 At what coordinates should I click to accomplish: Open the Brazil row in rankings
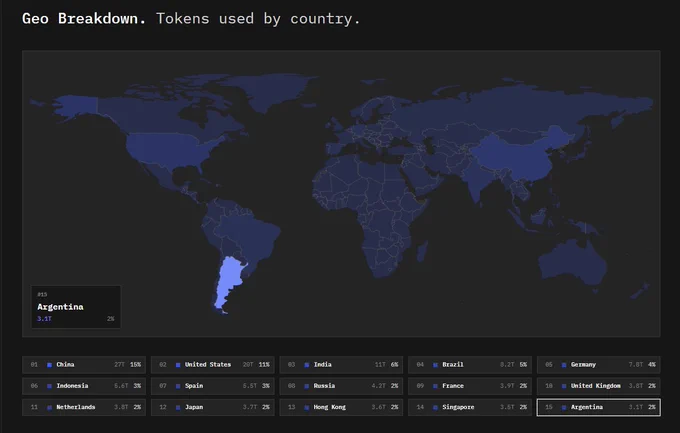tap(470, 365)
